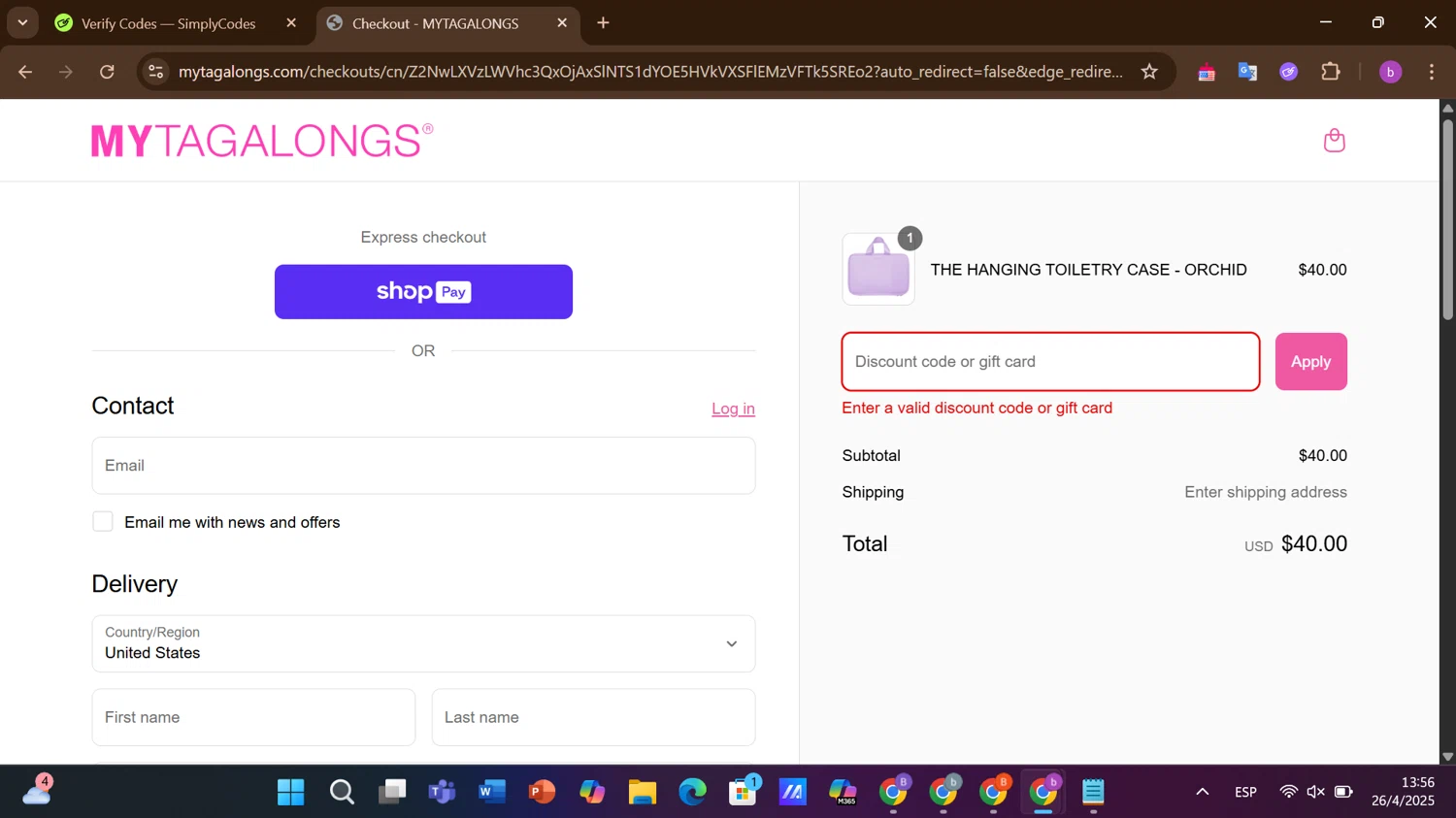Focus the Email input field
Image resolution: width=1456 pixels, height=818 pixels.
coord(423,466)
